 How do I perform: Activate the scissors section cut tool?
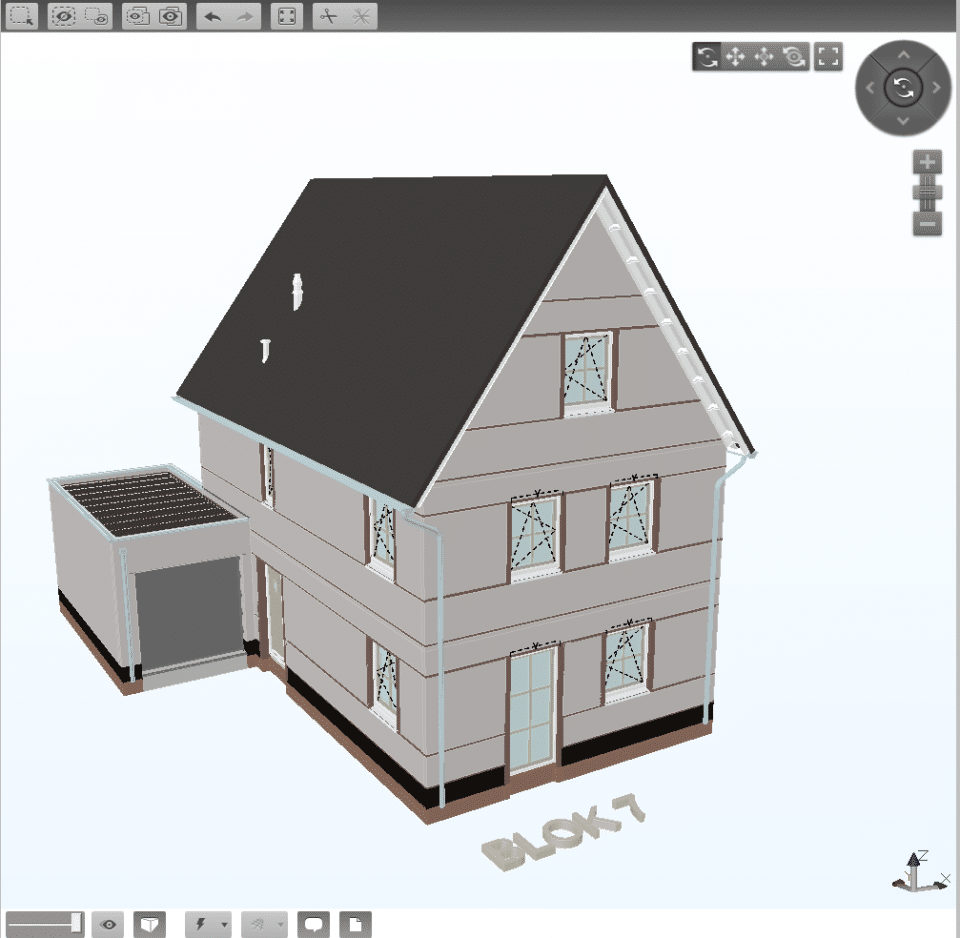click(x=329, y=16)
